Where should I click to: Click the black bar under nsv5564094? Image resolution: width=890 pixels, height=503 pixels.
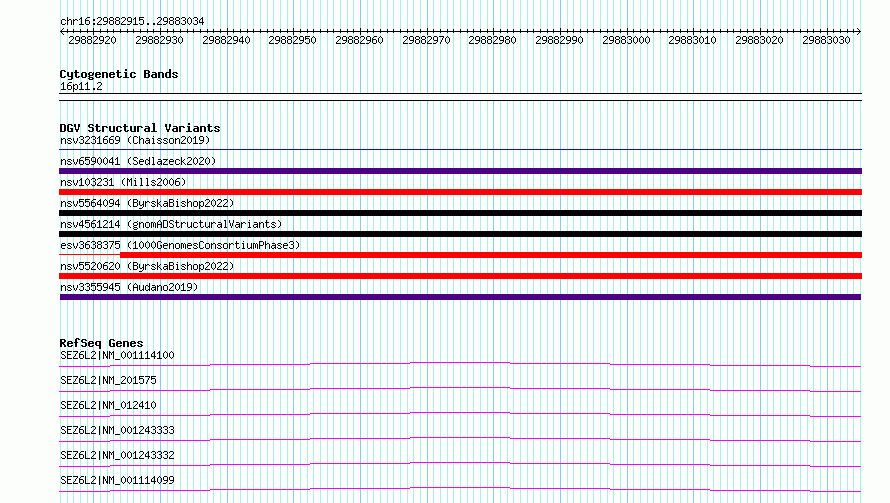point(460,213)
